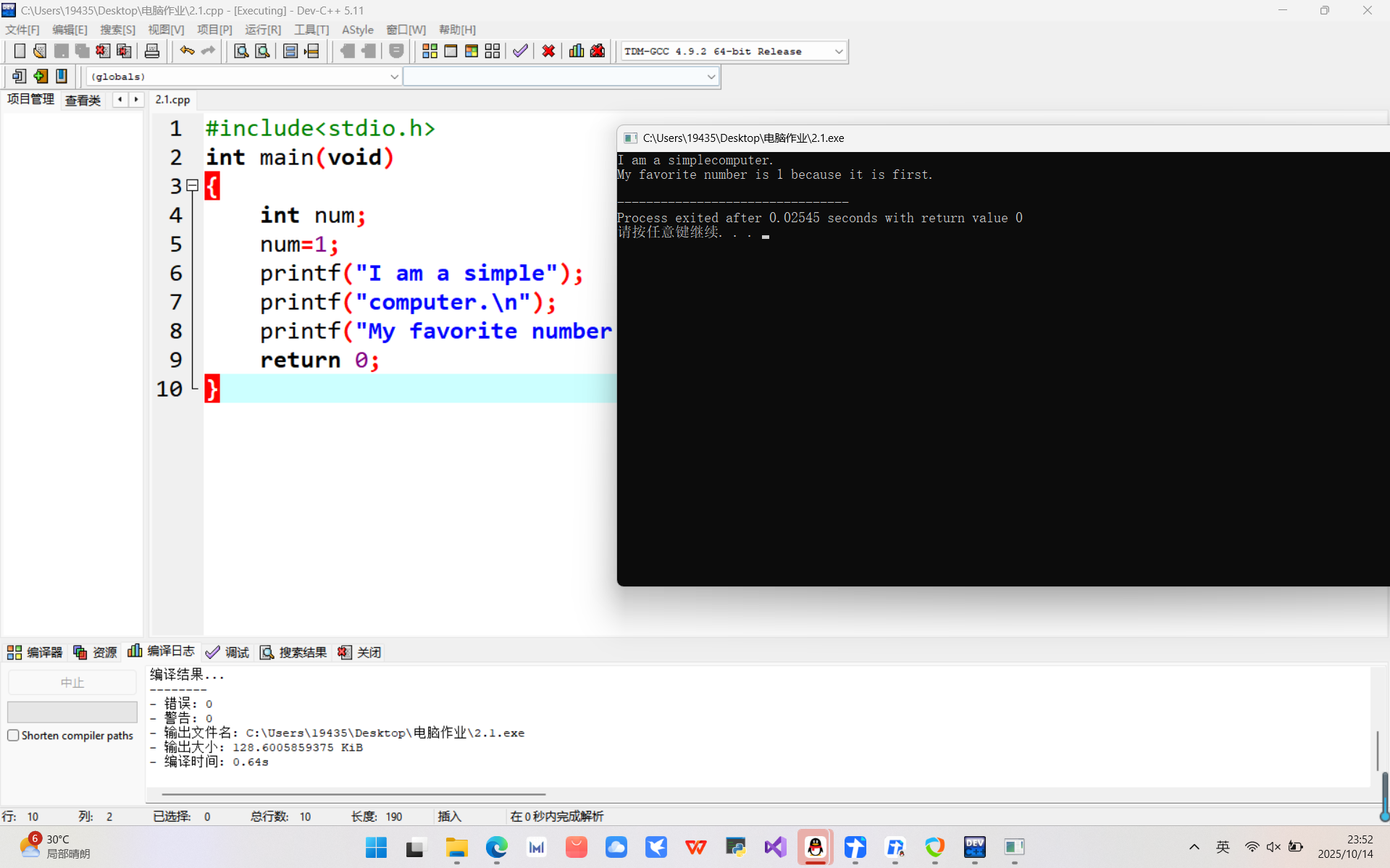Click the New file toolbar icon
The width and height of the screenshot is (1390, 868).
pos(20,51)
